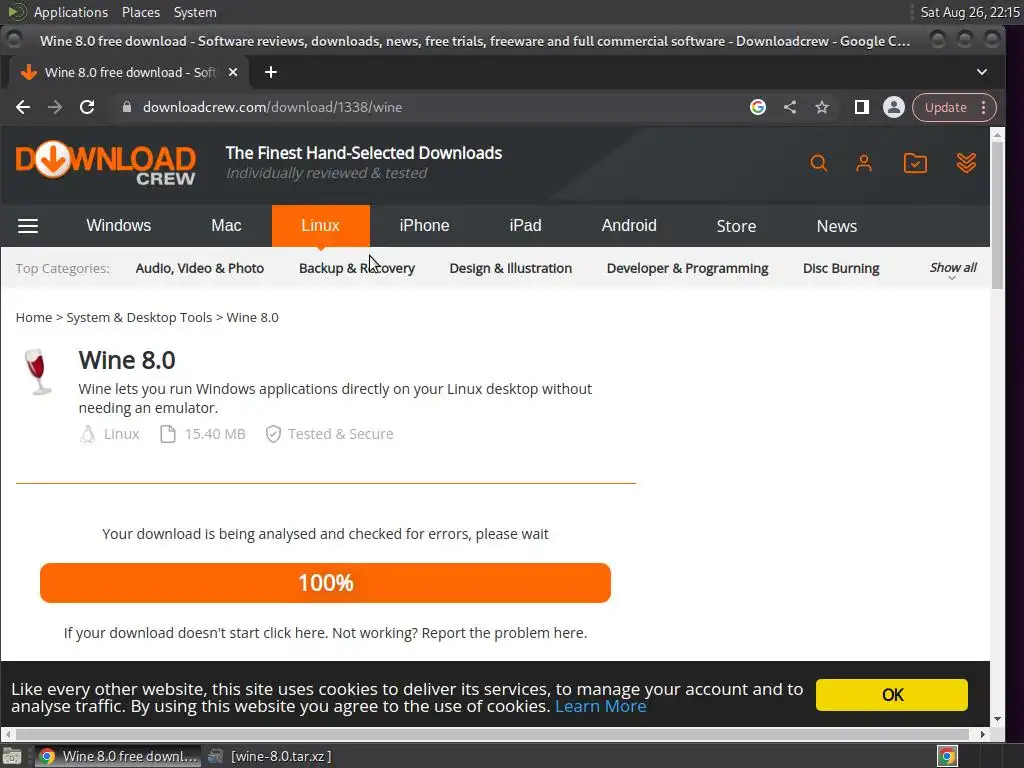The height and width of the screenshot is (768, 1024).
Task: Click the browser forward arrow
Action: pos(55,107)
